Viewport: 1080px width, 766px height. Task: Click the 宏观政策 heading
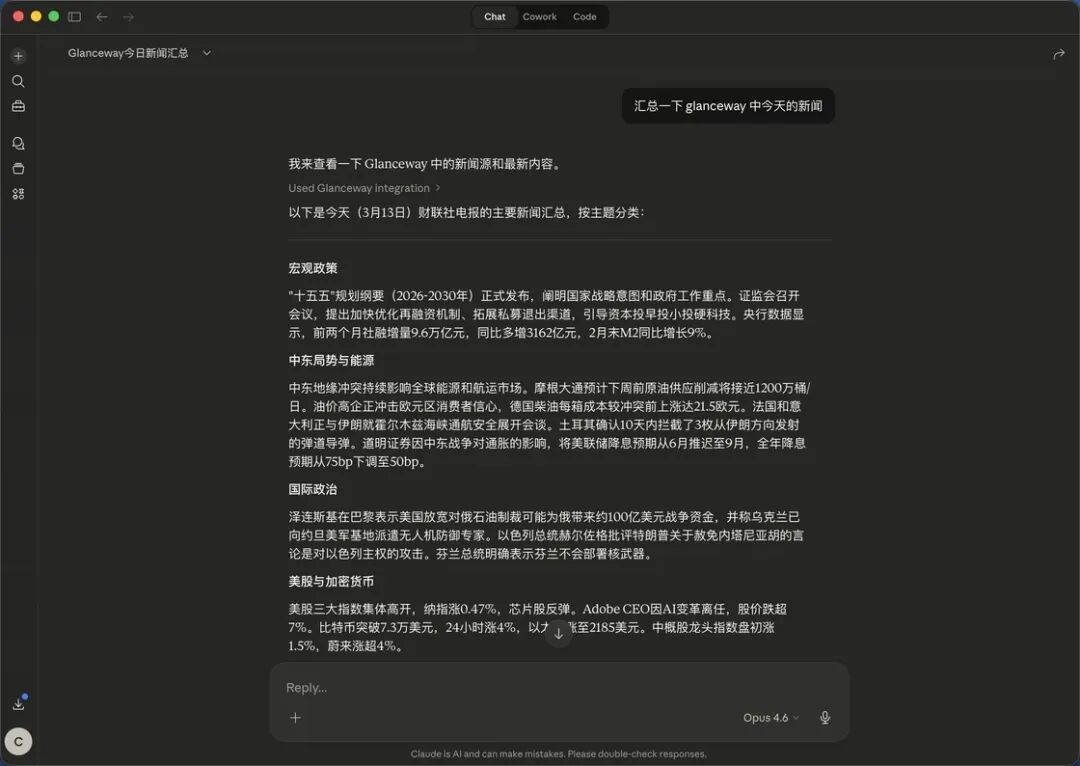[x=313, y=268]
